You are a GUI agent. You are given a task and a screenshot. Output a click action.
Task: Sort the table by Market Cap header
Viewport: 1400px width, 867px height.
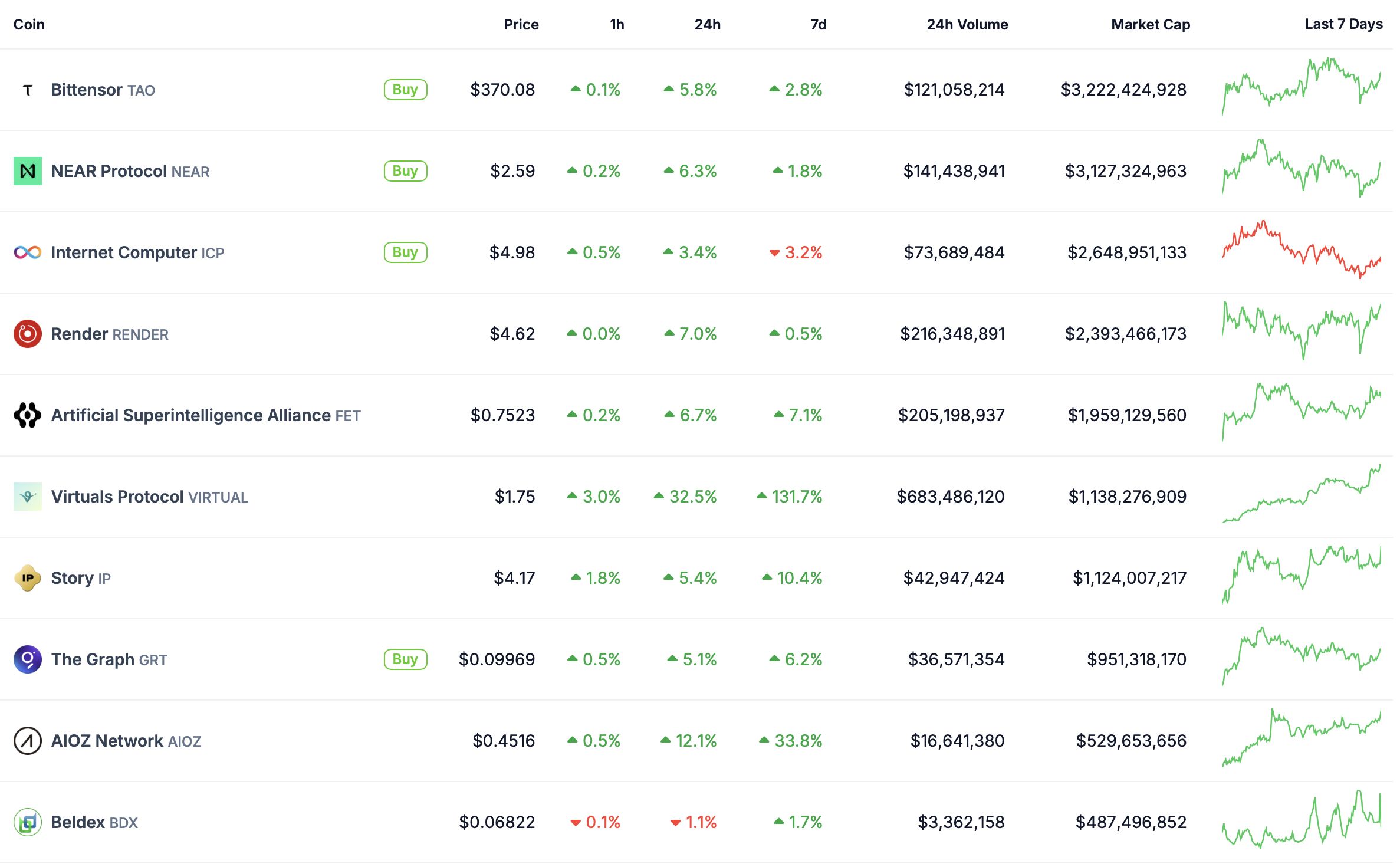click(x=1150, y=25)
